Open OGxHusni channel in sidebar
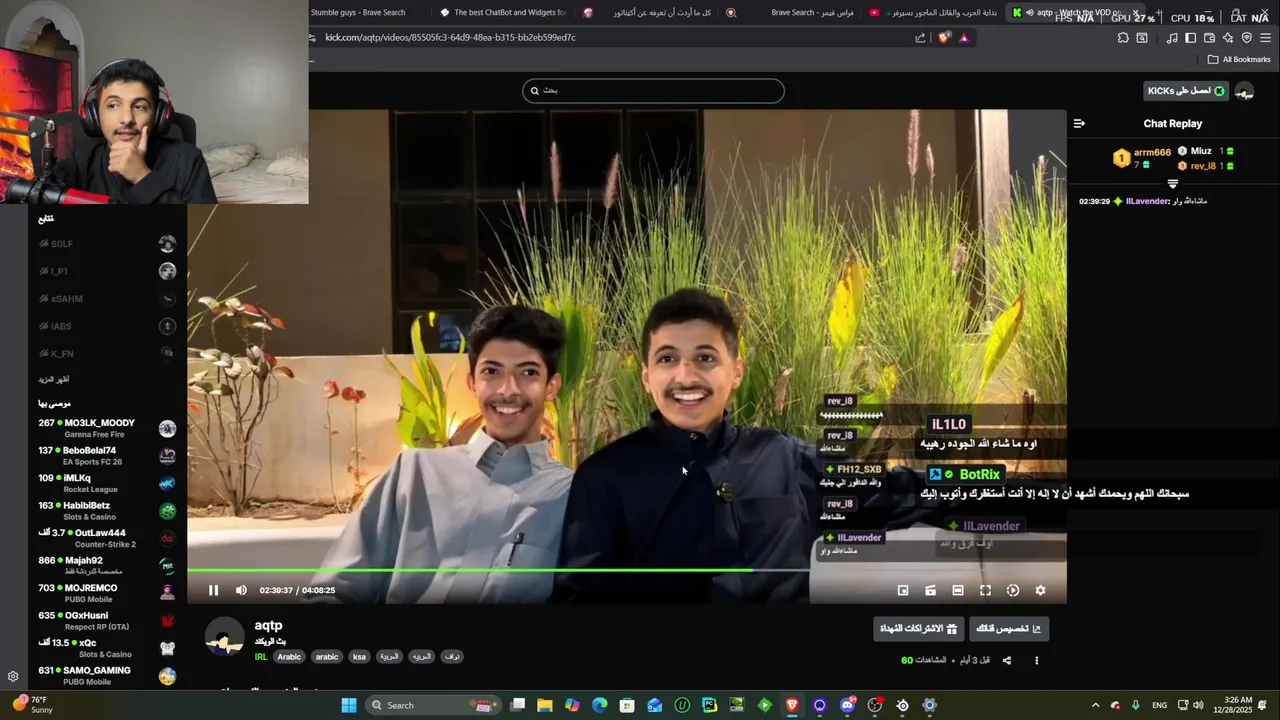This screenshot has height=720, width=1280. coord(107,621)
